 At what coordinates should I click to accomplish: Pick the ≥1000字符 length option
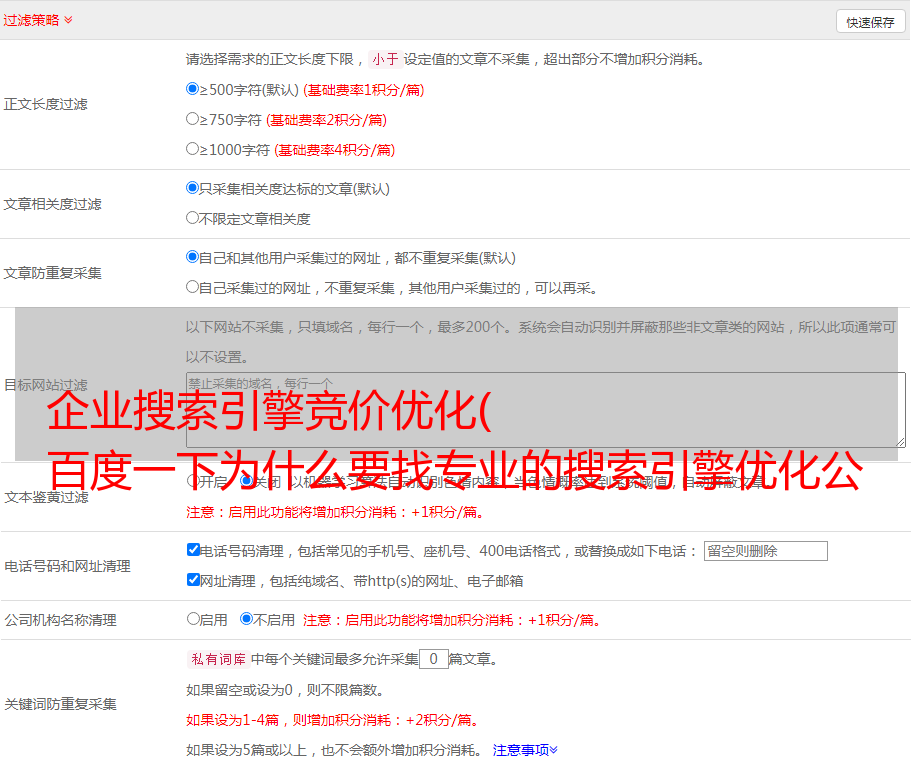(x=192, y=148)
